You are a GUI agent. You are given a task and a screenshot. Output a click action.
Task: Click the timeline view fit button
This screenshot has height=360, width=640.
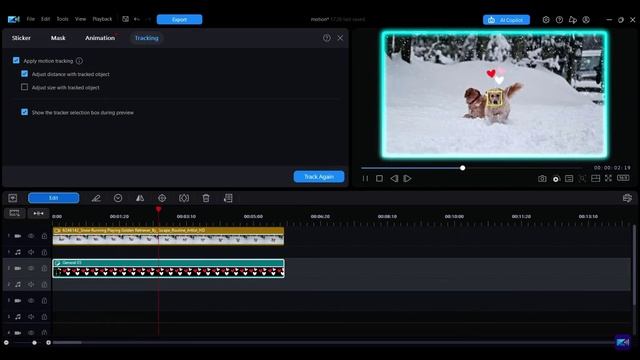14,213
